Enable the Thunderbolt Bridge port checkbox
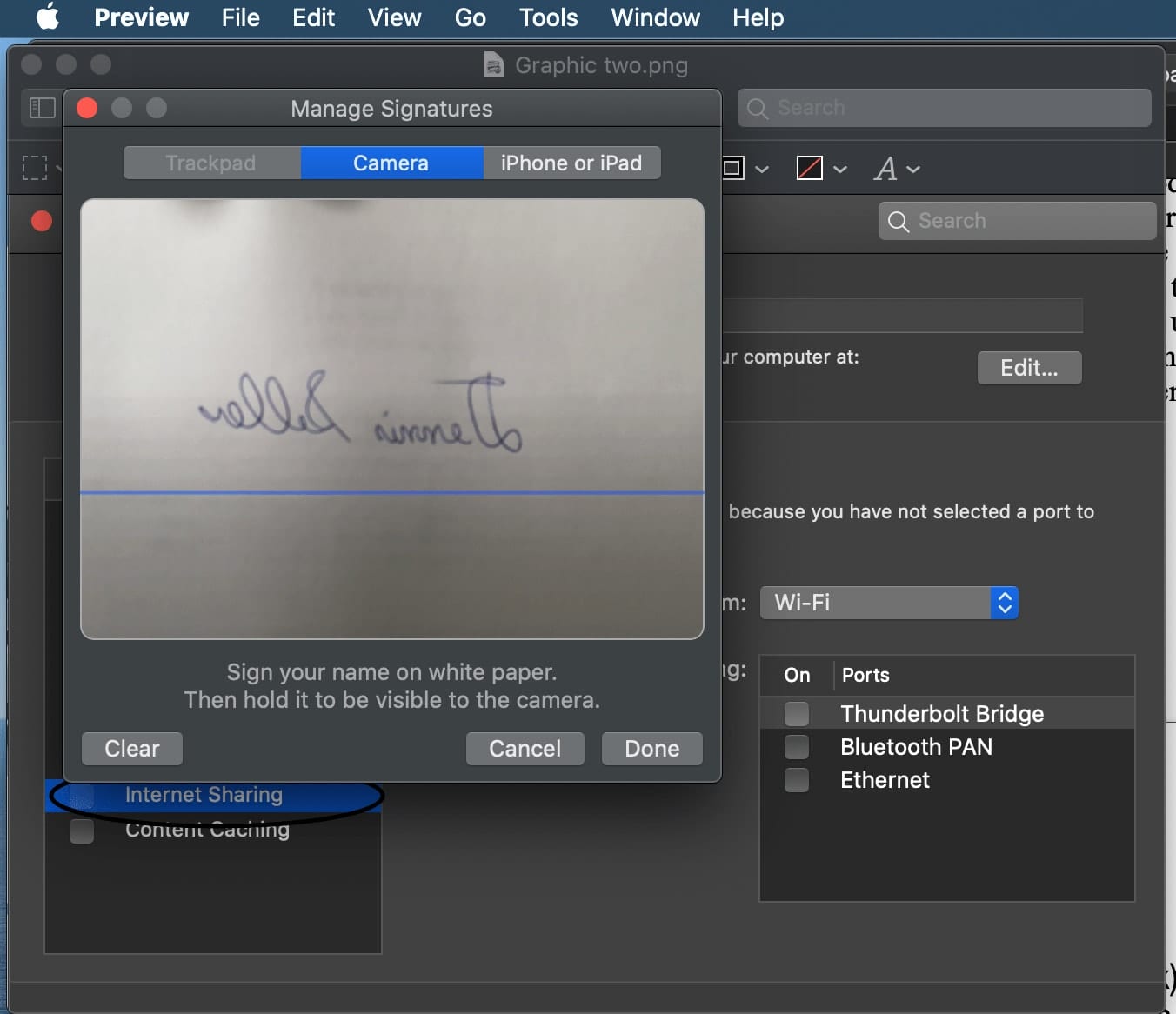The image size is (1176, 1014). pyautogui.click(x=796, y=714)
